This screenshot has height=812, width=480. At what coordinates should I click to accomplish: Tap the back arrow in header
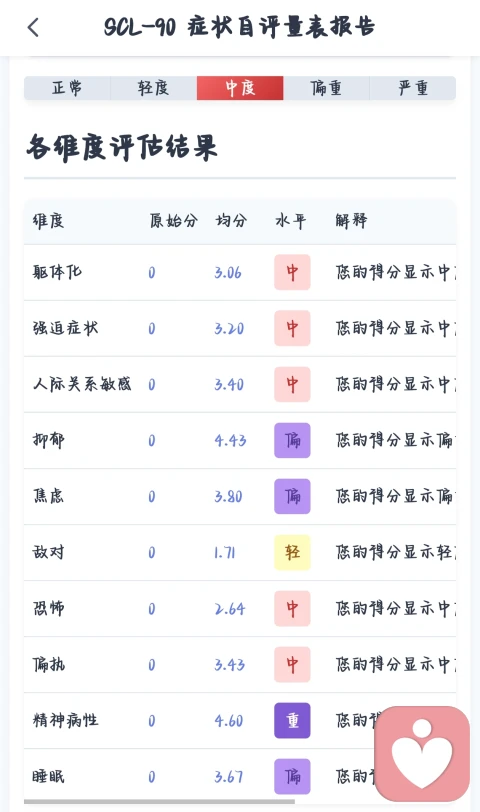(x=33, y=27)
